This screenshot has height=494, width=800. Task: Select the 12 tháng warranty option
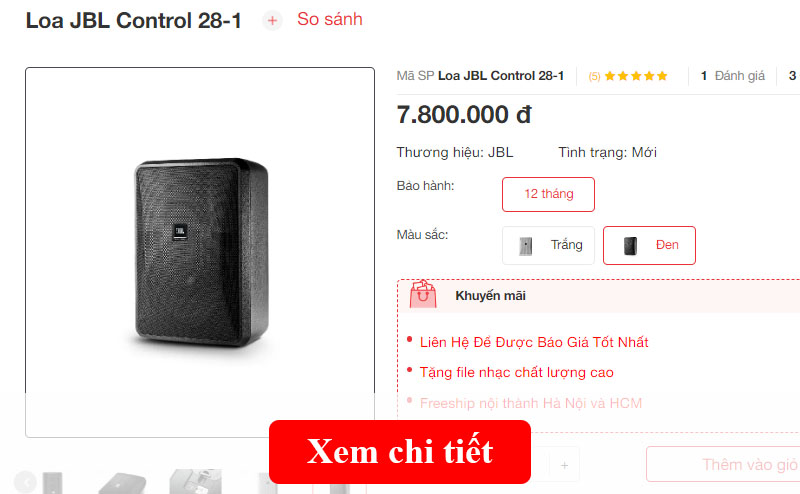(x=548, y=194)
